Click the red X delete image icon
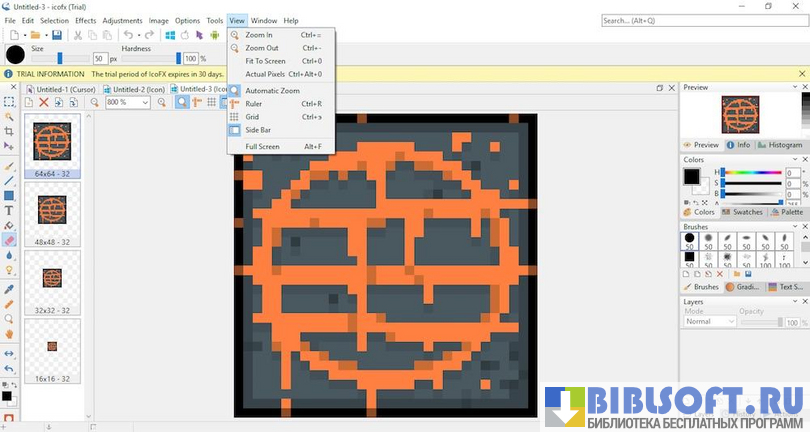The image size is (810, 432). pyautogui.click(x=43, y=102)
